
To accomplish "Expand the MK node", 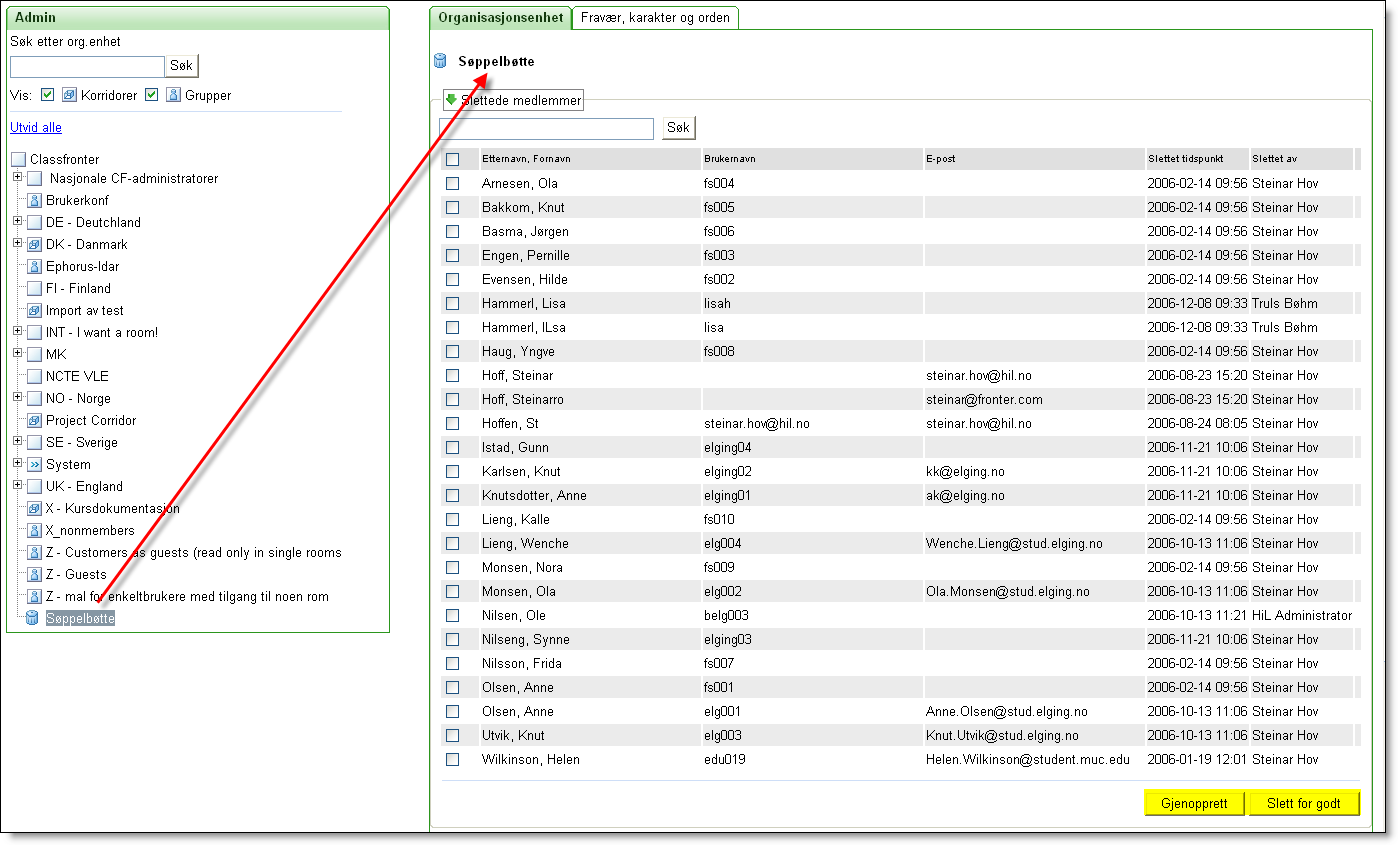I will (x=17, y=353).
